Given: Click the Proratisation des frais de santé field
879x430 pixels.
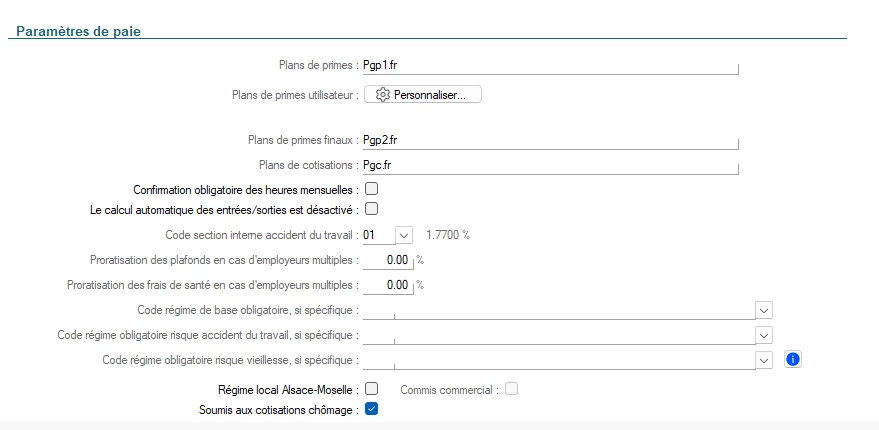Looking at the screenshot, I should pos(387,285).
